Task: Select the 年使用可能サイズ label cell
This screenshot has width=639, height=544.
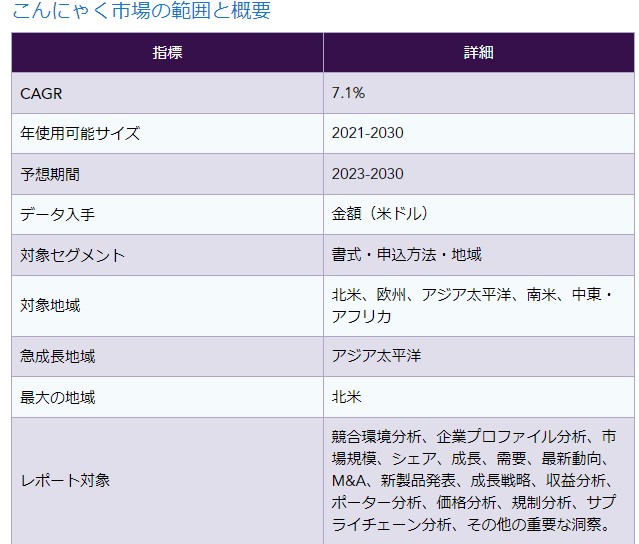Action: click(80, 133)
